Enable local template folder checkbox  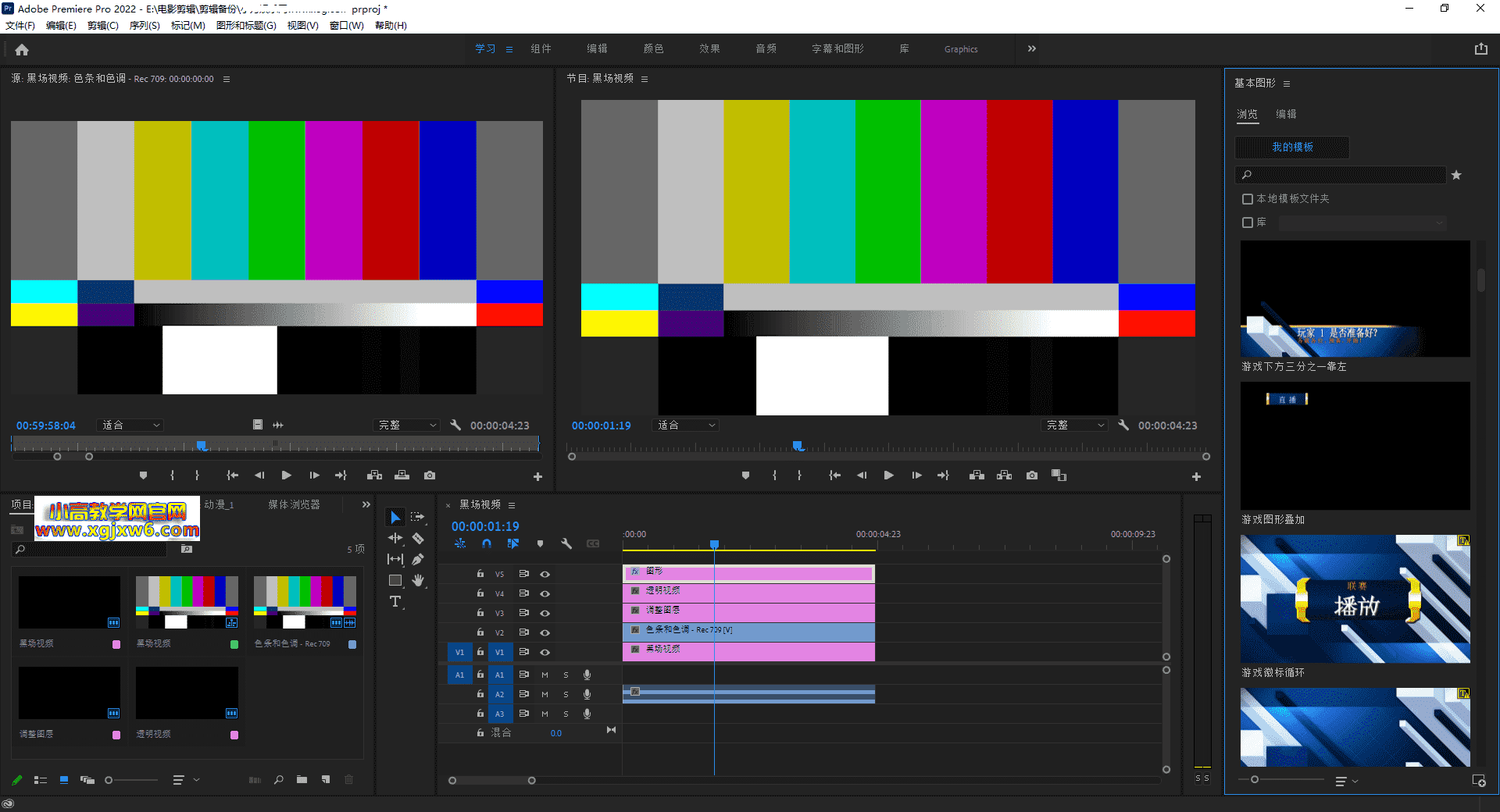pos(1248,199)
